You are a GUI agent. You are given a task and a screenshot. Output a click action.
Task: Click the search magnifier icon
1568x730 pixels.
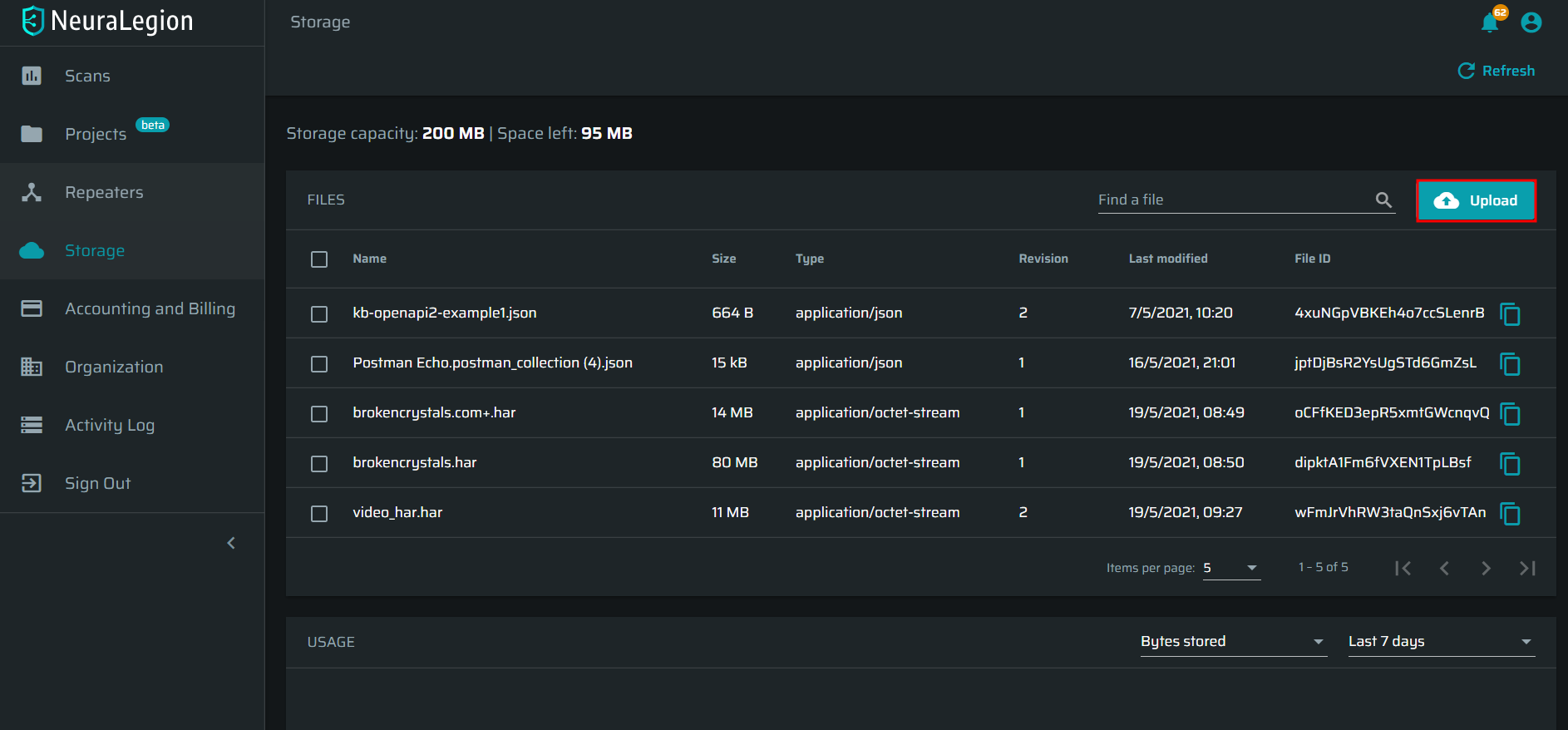pos(1383,200)
